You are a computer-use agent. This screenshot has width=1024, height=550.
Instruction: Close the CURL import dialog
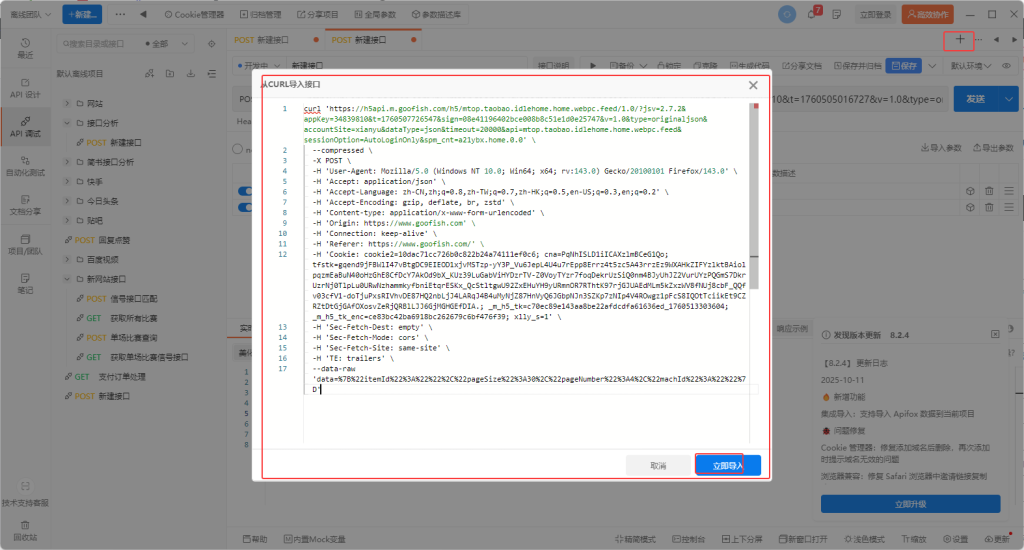(753, 86)
